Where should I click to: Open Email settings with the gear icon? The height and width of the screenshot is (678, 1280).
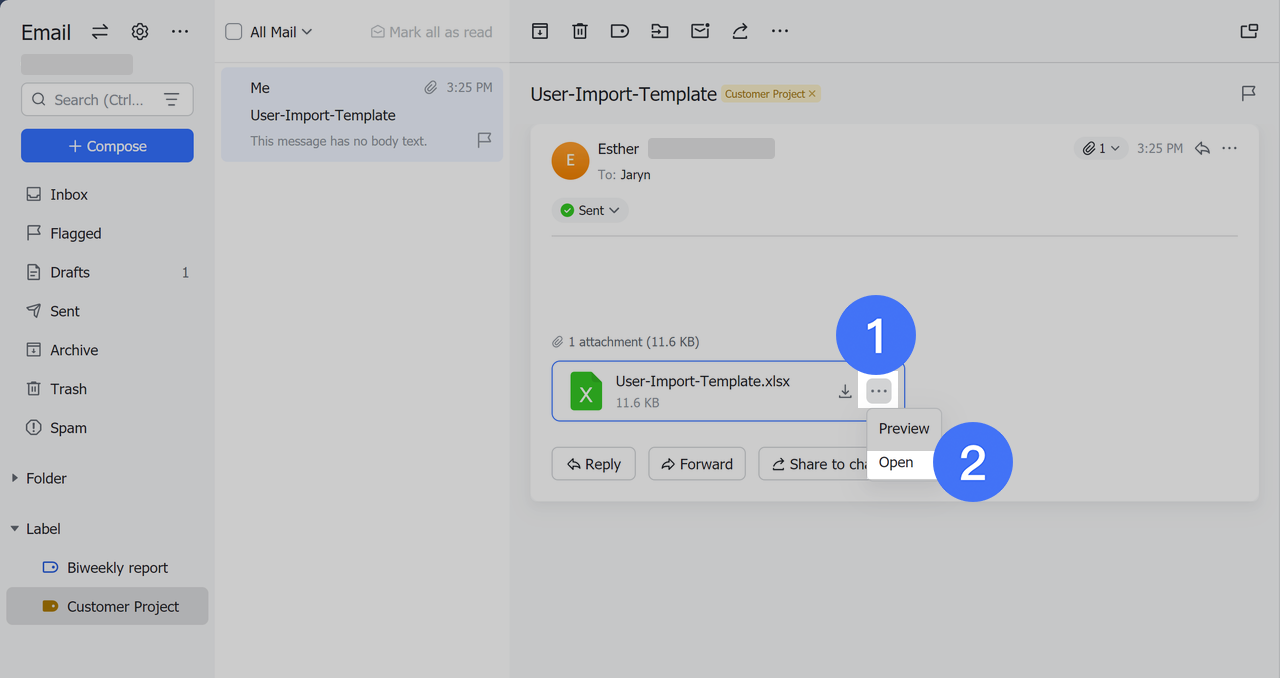click(139, 31)
